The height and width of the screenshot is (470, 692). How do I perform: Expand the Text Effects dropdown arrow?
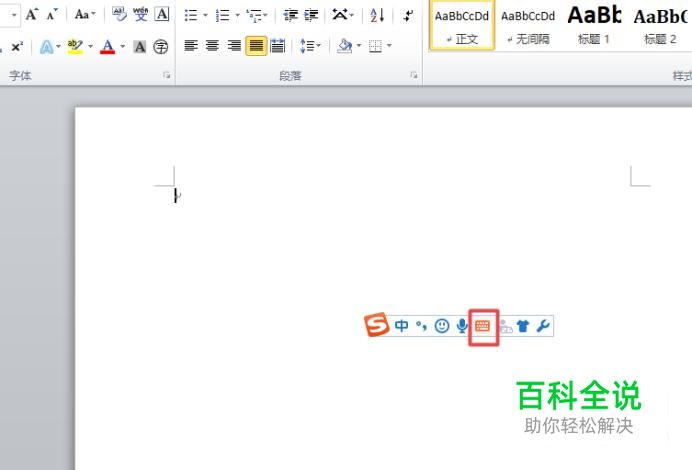coord(58,46)
